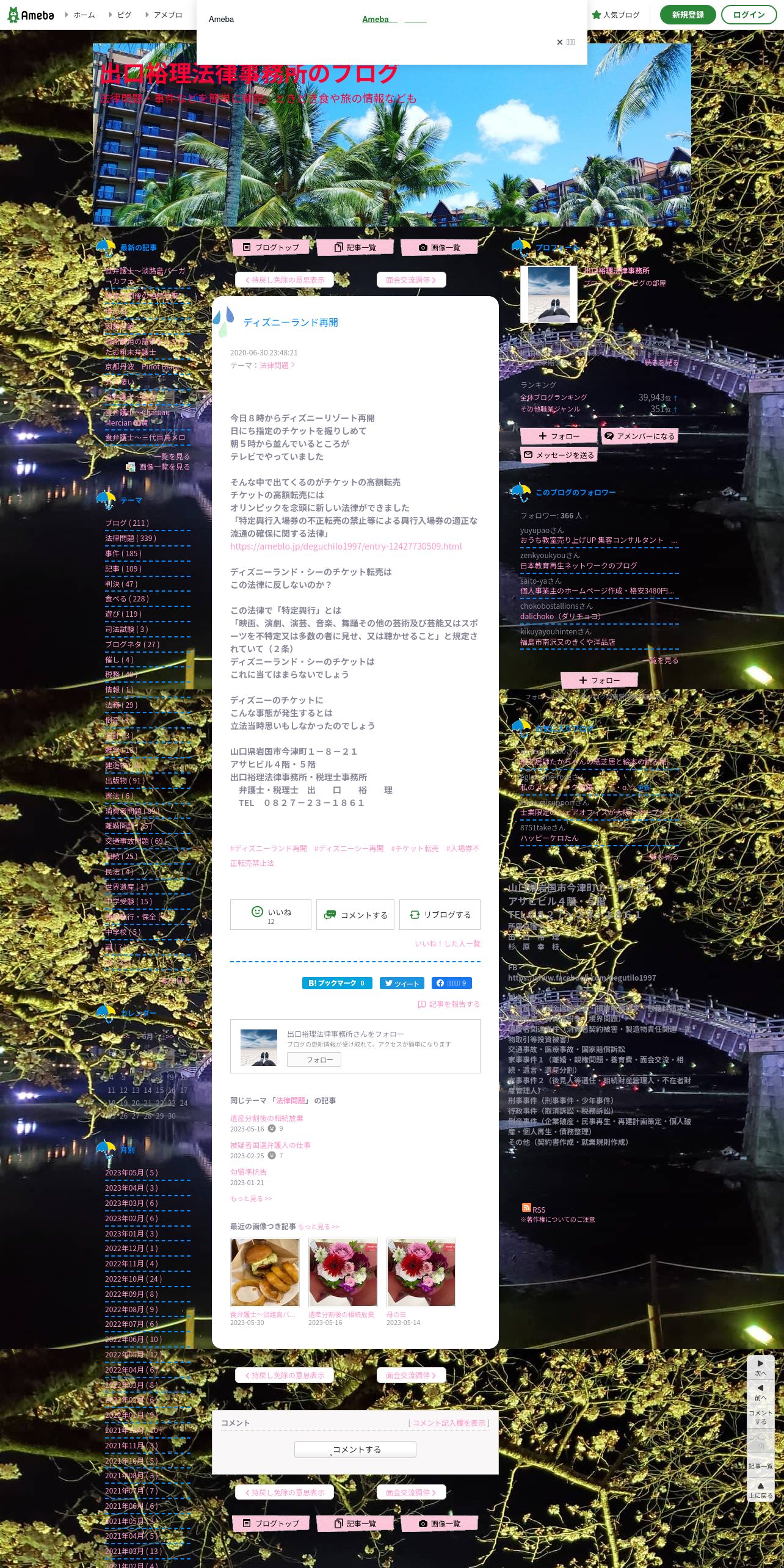
Task: Open the Facebook page URL link
Action: pyautogui.click(x=582, y=978)
